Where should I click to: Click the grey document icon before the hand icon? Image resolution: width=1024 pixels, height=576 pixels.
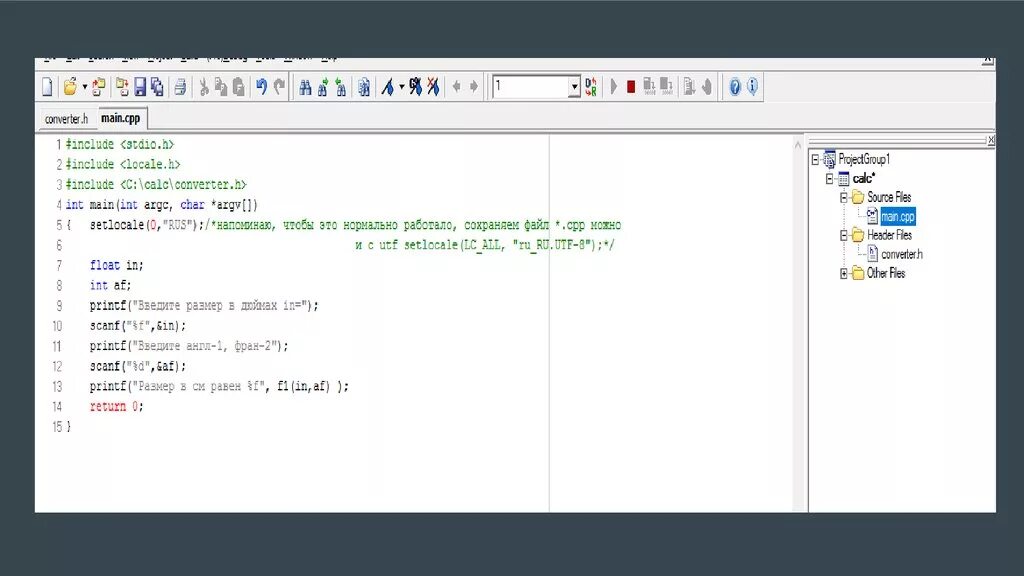coord(690,87)
